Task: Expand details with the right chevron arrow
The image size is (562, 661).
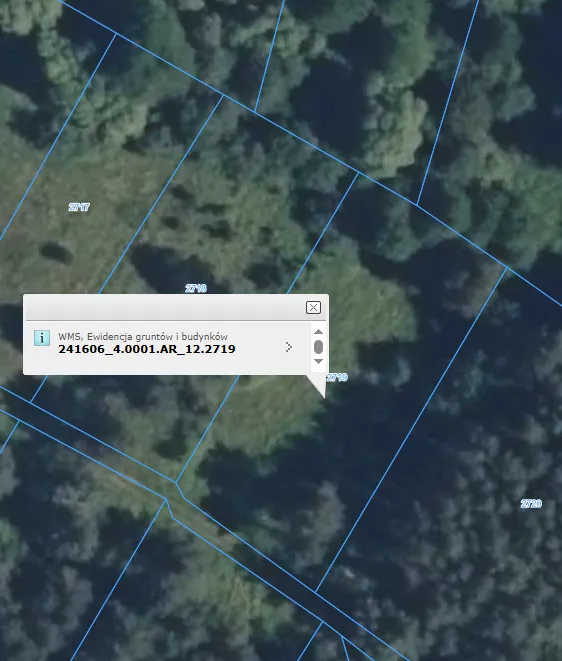Action: click(289, 347)
